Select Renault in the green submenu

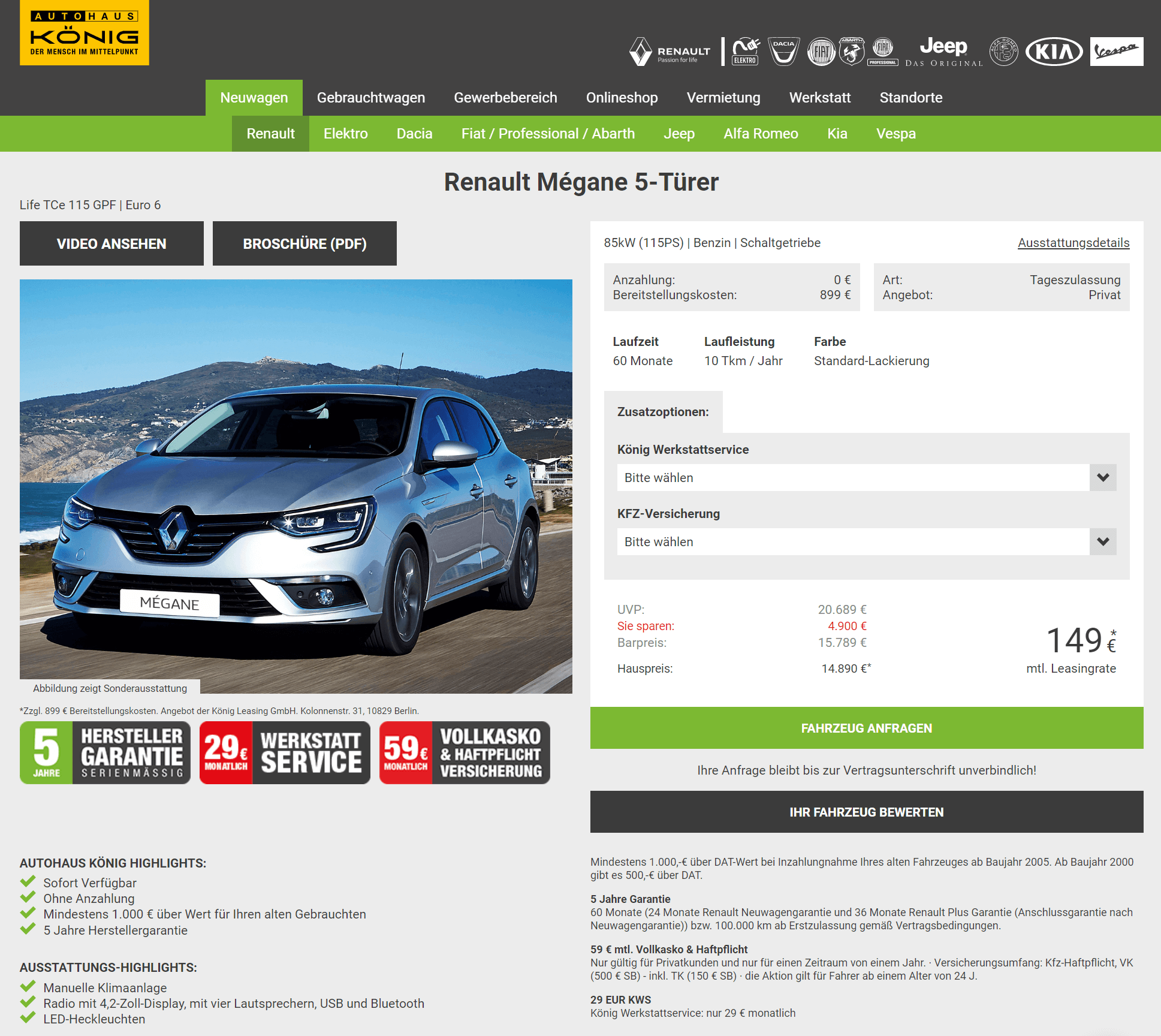pyautogui.click(x=270, y=134)
